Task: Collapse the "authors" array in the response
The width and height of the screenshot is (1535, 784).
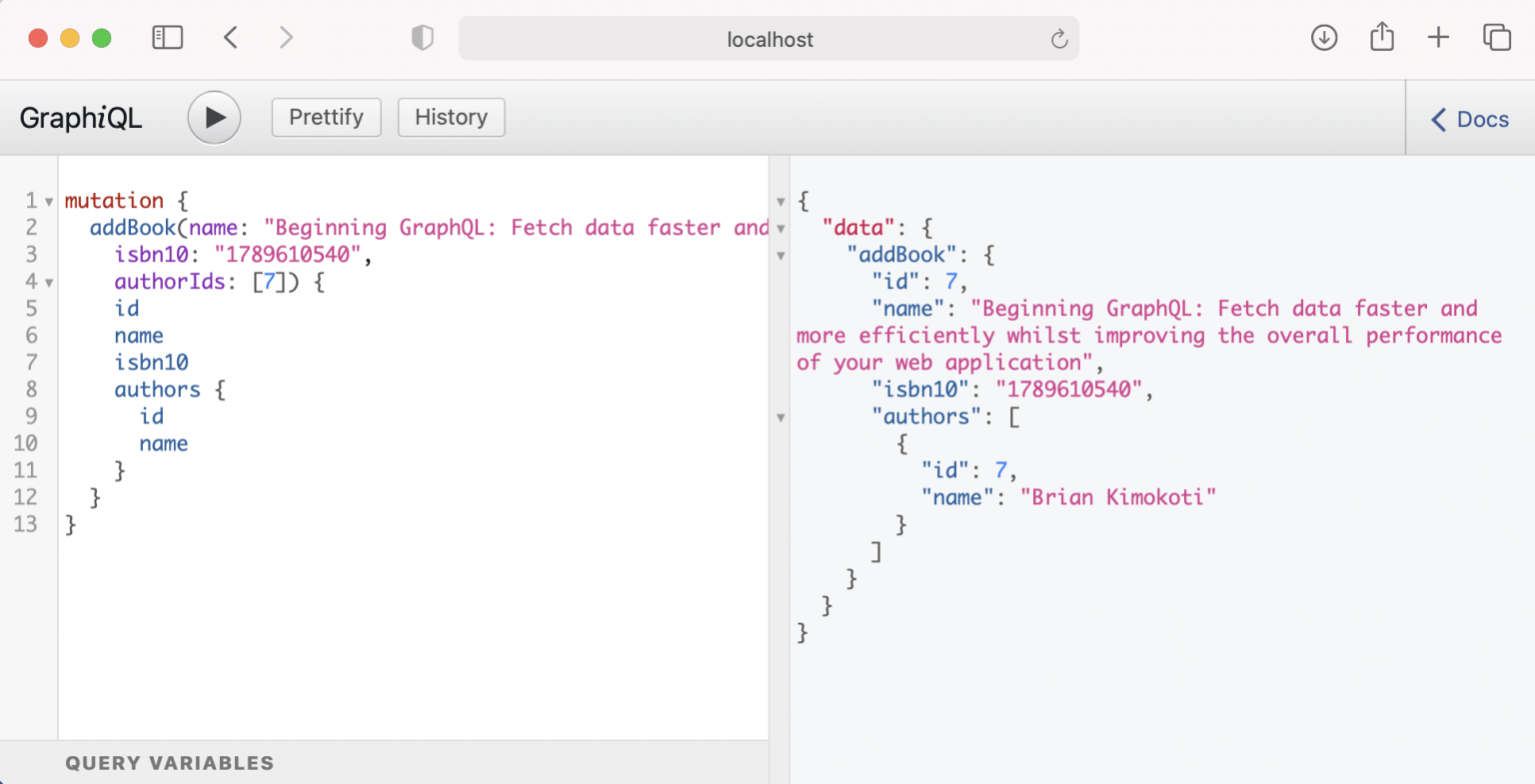Action: pos(780,417)
